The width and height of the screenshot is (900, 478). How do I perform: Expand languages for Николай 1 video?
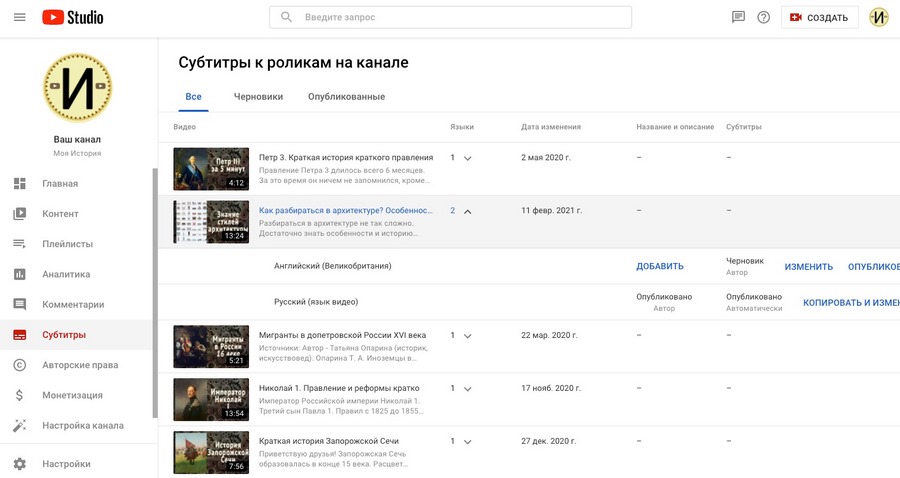coord(467,388)
